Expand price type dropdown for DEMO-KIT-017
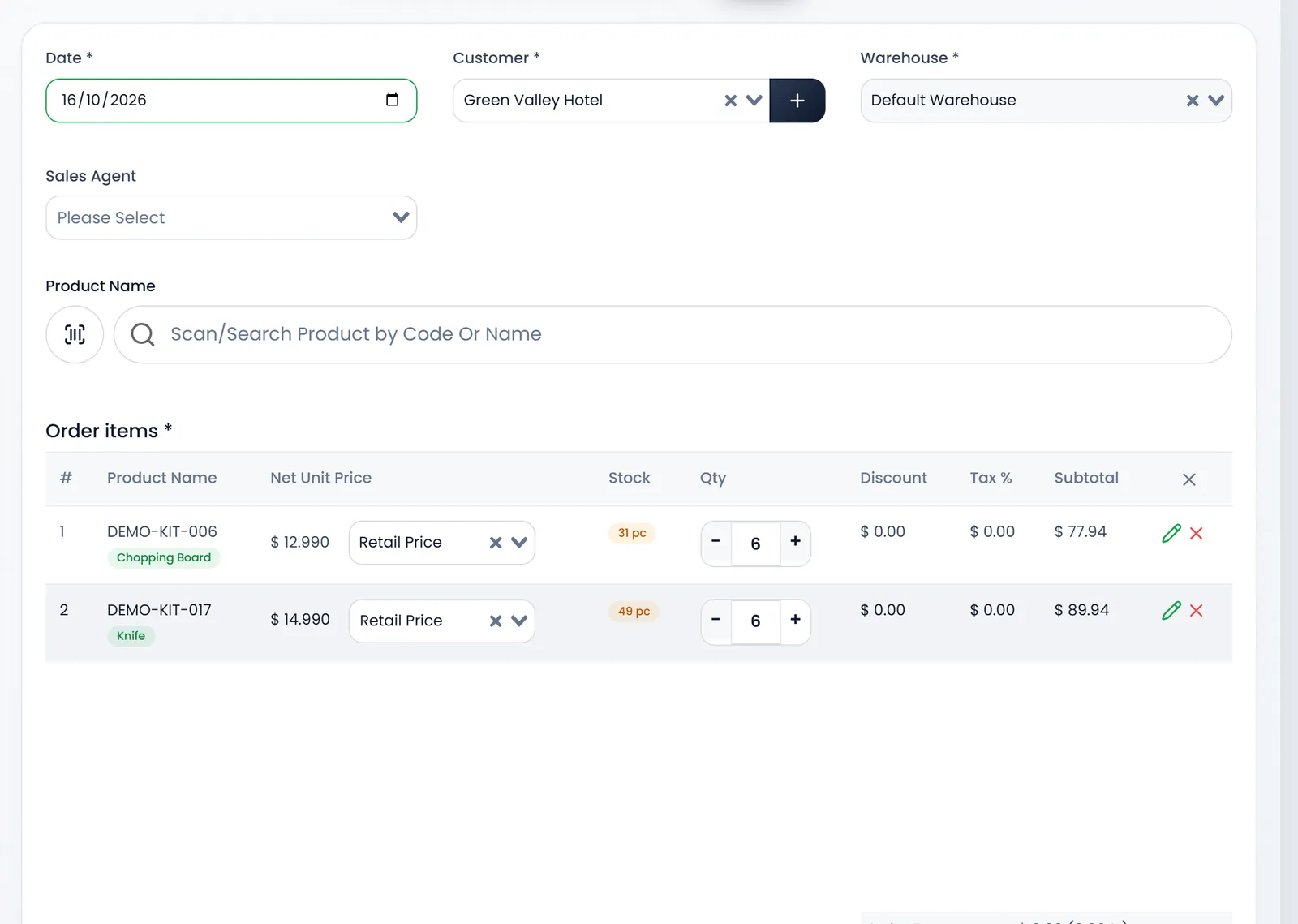Screen dimensions: 1298x924 tap(519, 621)
